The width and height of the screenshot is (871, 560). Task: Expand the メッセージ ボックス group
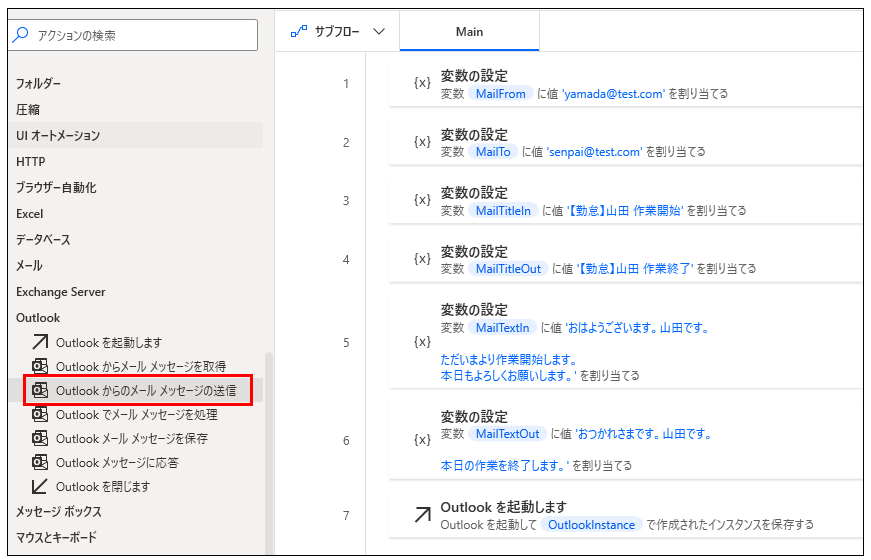pyautogui.click(x=58, y=512)
